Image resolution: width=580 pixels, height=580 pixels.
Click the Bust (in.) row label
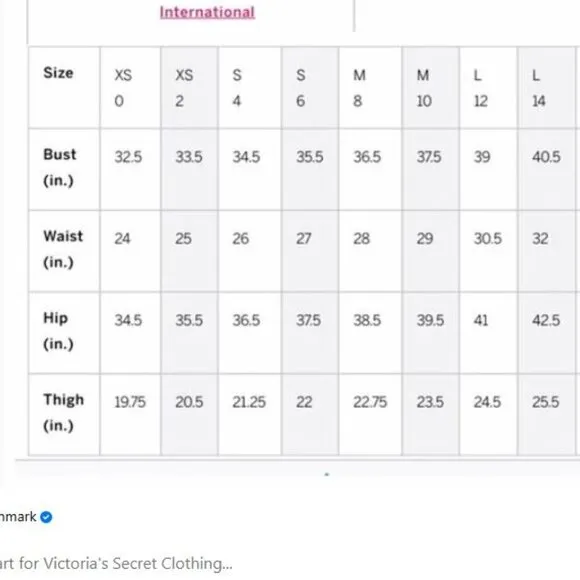click(64, 169)
